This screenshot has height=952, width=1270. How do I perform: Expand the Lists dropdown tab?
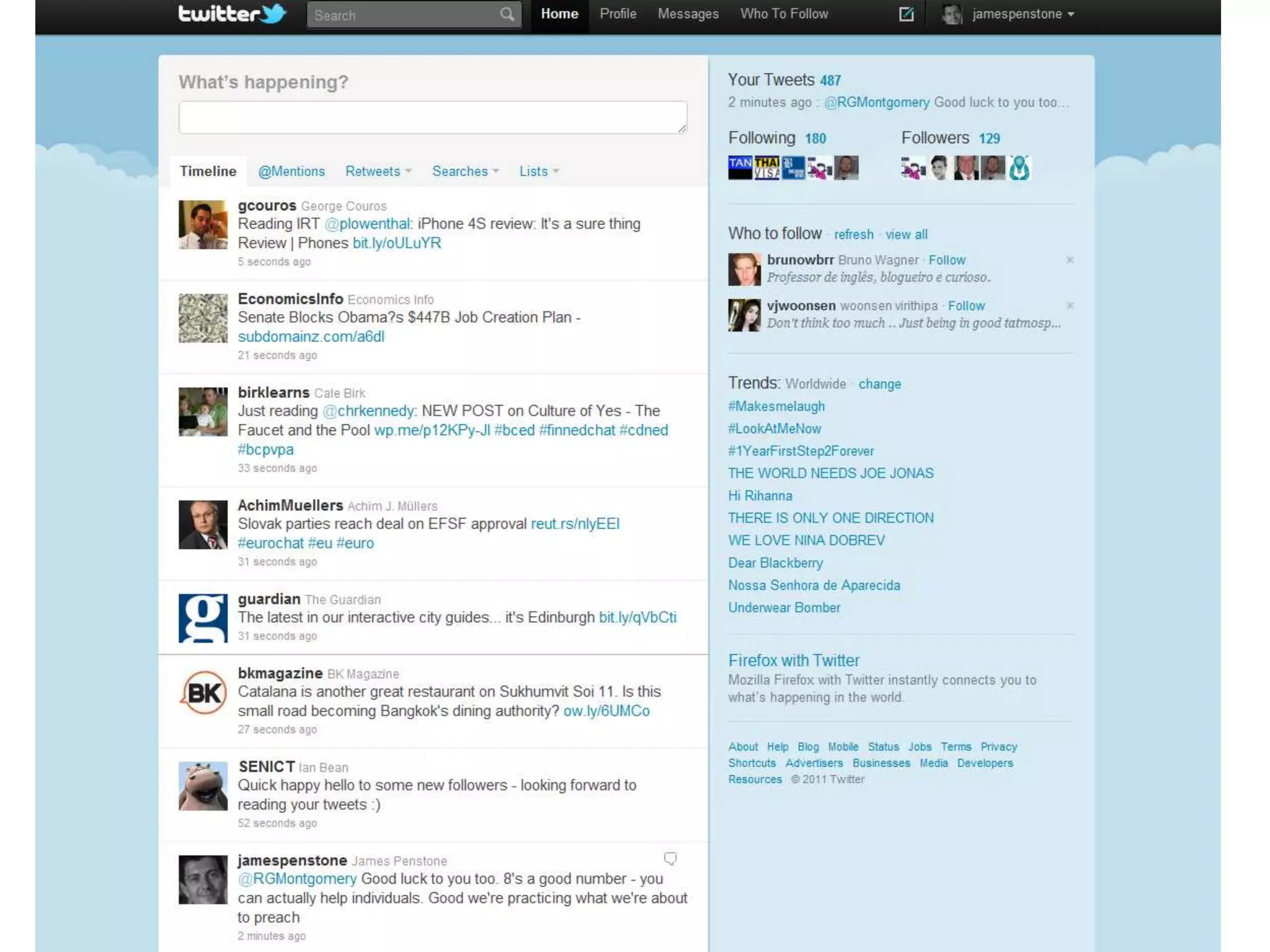pyautogui.click(x=539, y=171)
